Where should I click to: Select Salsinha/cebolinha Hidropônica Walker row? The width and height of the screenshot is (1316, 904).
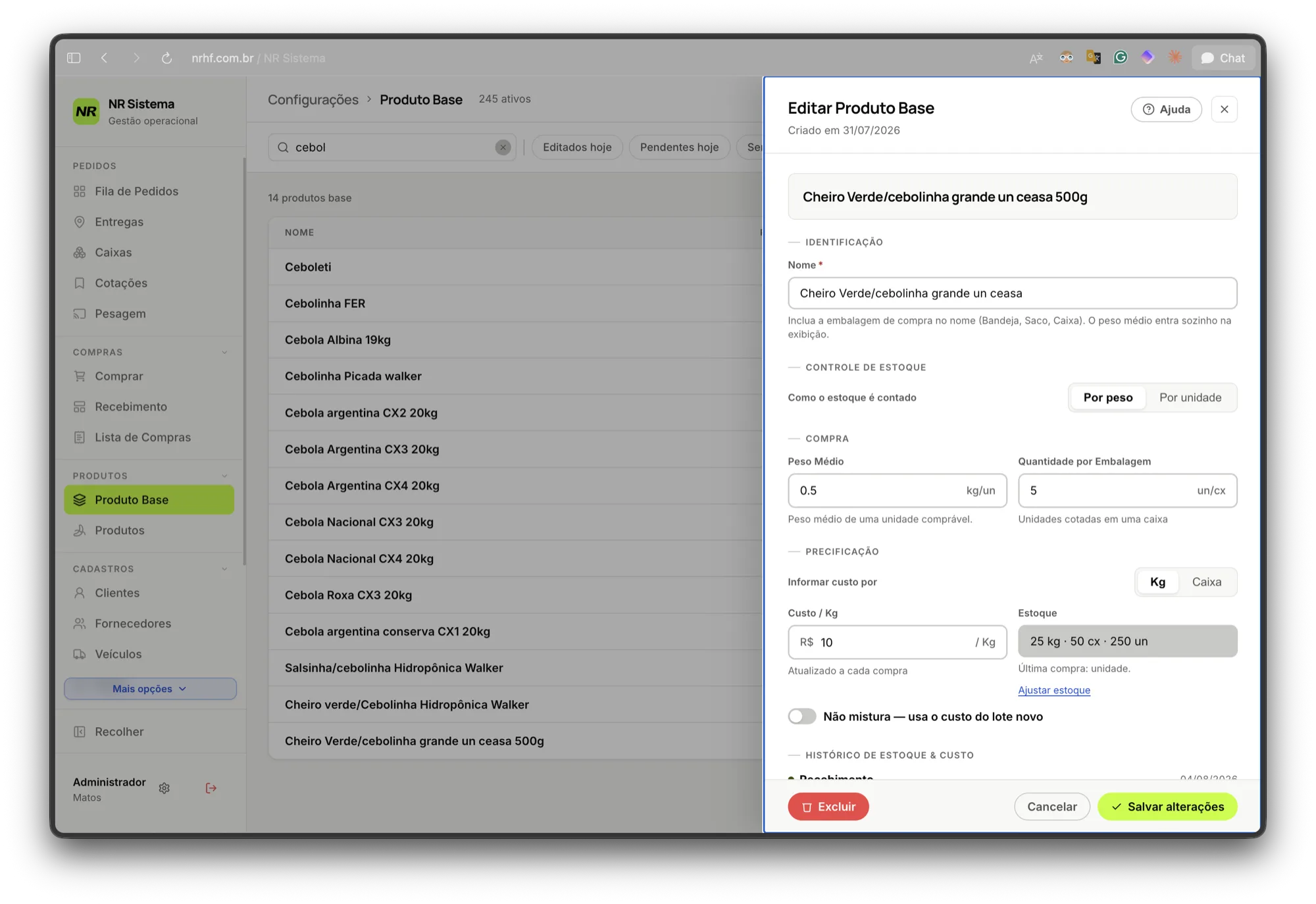(515, 668)
